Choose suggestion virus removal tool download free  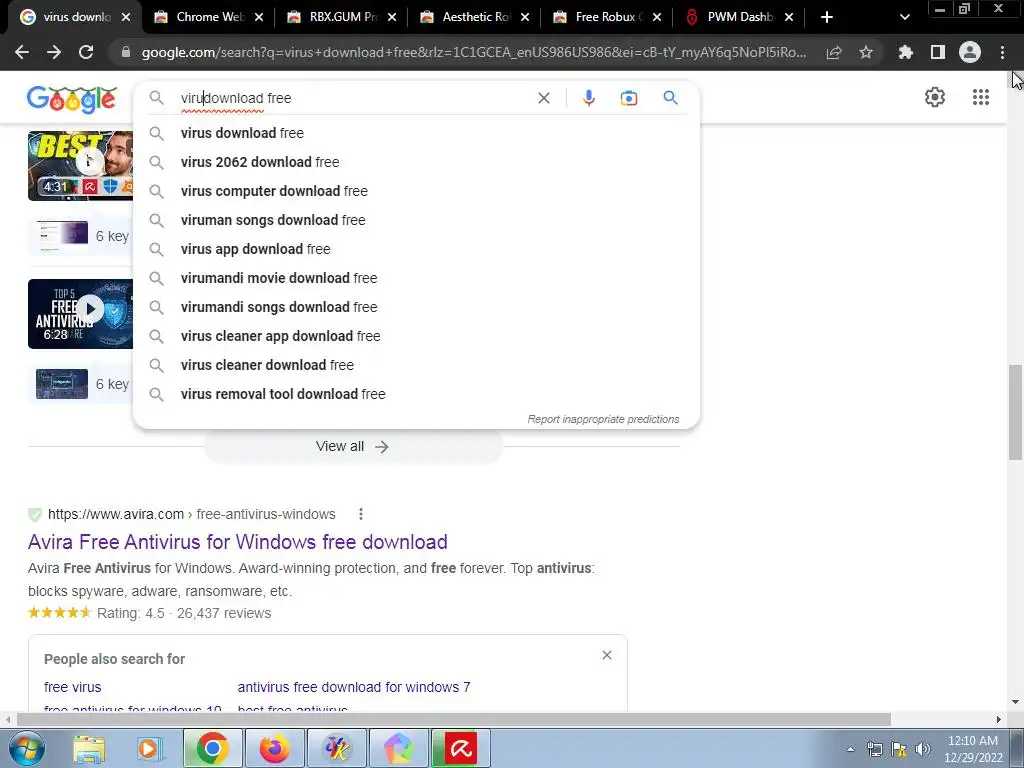(416, 394)
